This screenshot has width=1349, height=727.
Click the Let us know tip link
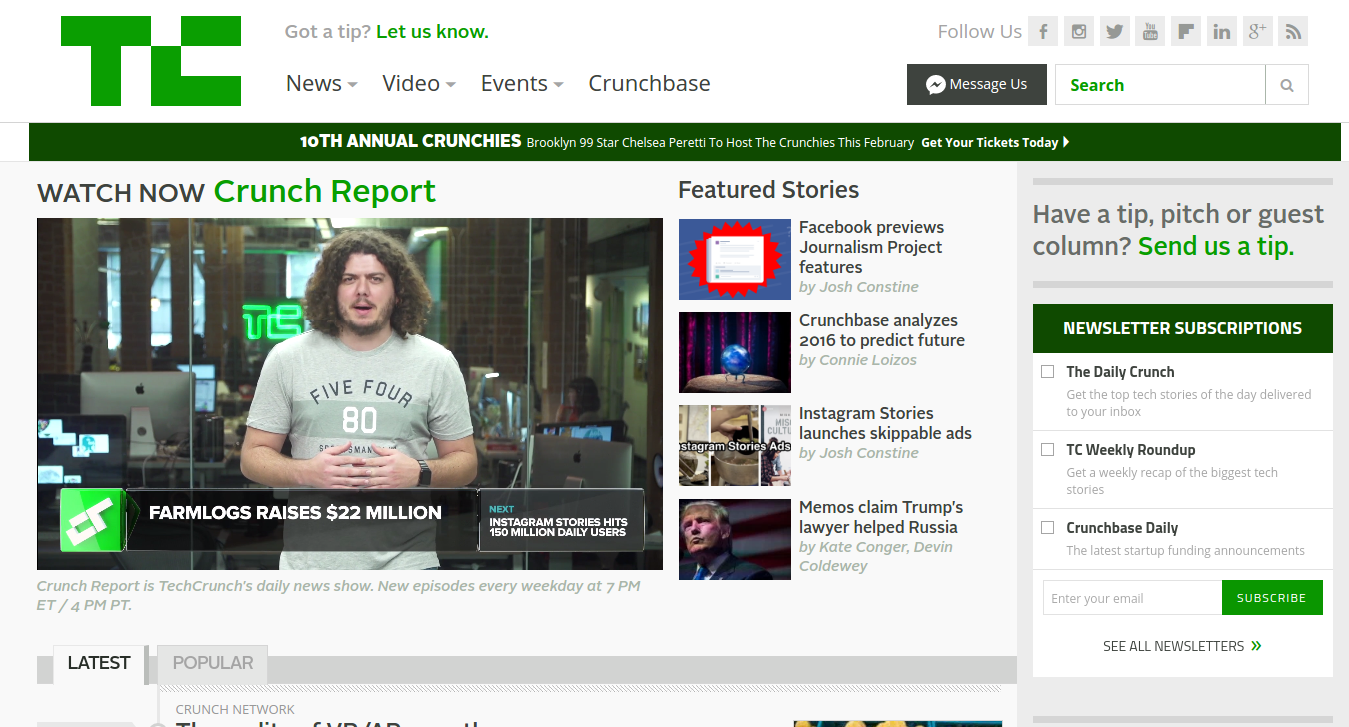[432, 31]
